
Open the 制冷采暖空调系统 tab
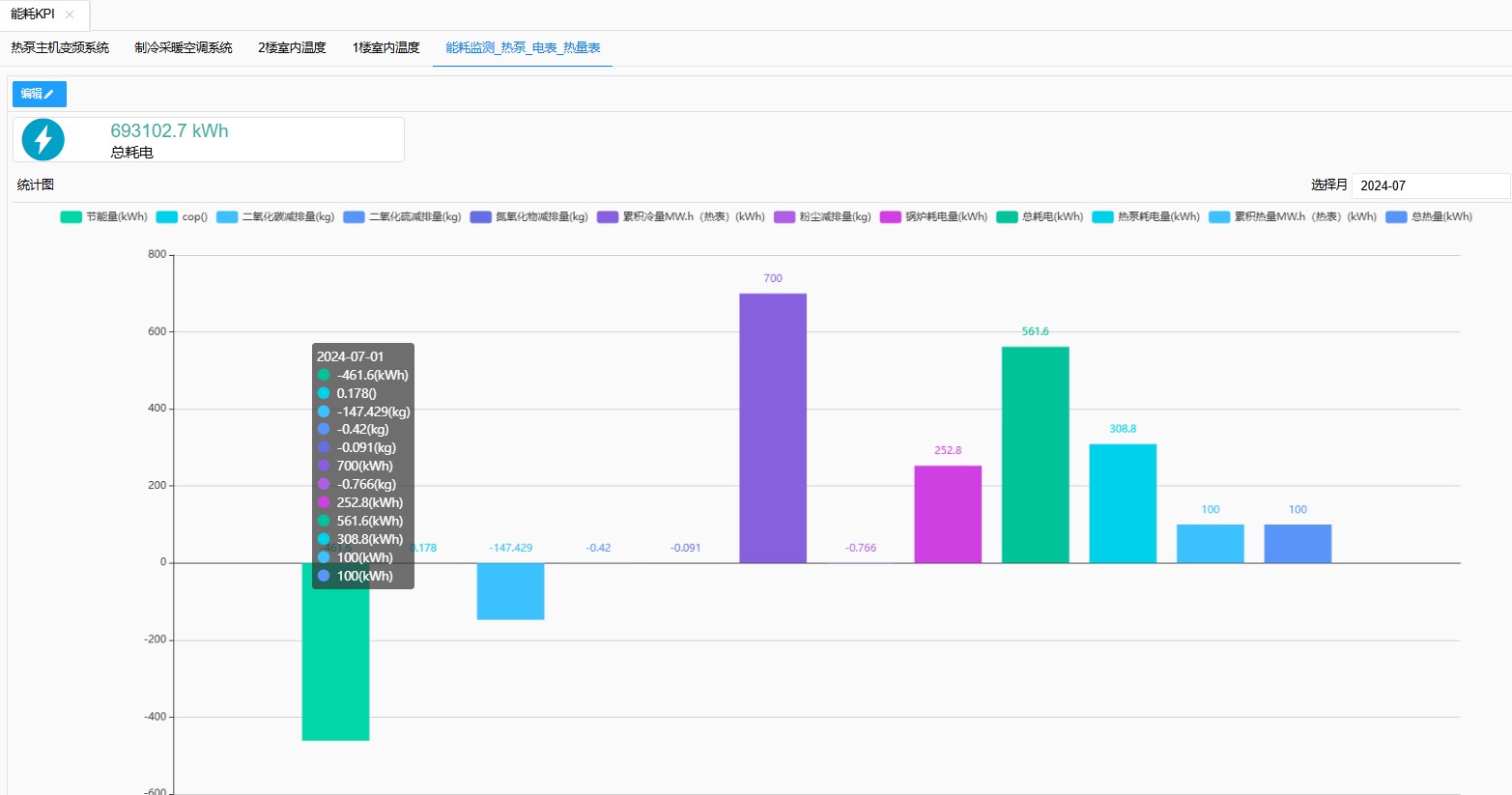tap(184, 47)
